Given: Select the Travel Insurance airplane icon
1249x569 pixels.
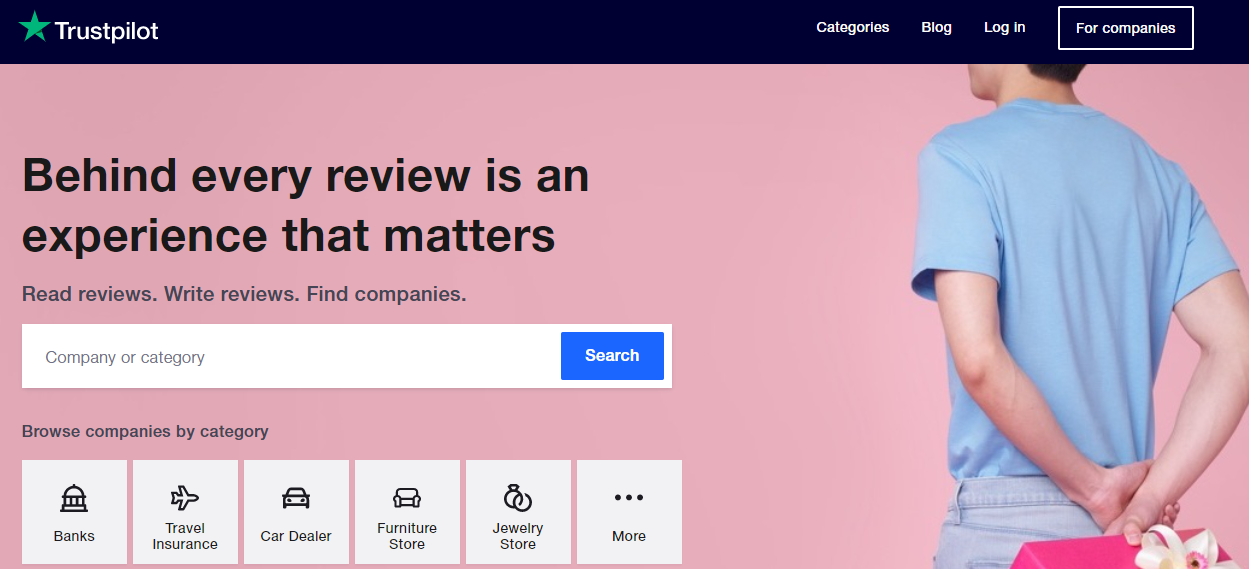Looking at the screenshot, I should click(x=185, y=497).
